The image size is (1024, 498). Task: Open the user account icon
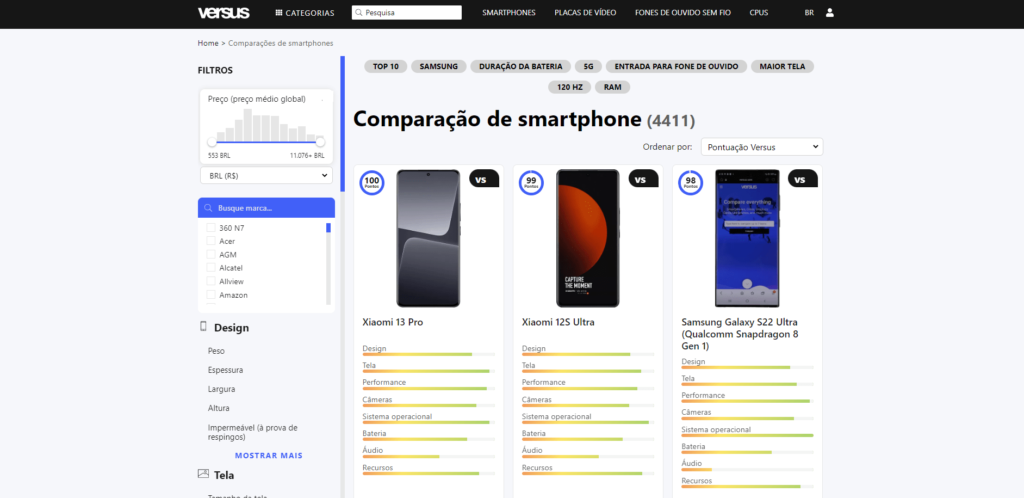(829, 13)
